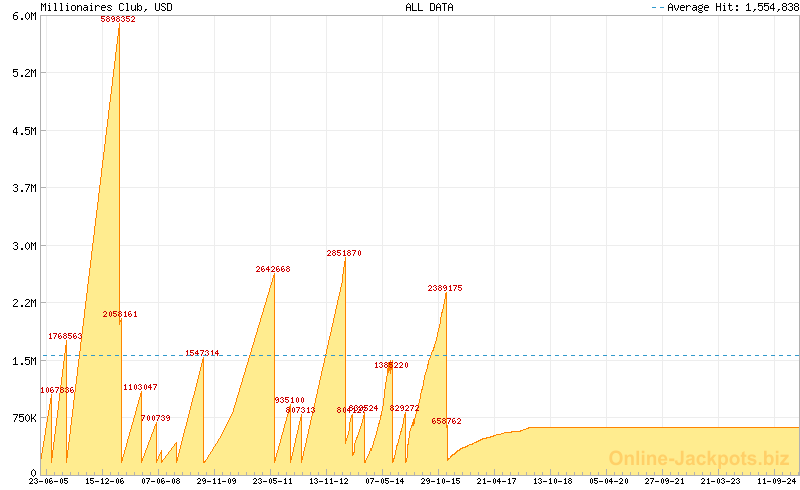Viewport: 800px width, 490px height.
Task: Click the 29-10-15 x-axis date
Action: (441, 481)
